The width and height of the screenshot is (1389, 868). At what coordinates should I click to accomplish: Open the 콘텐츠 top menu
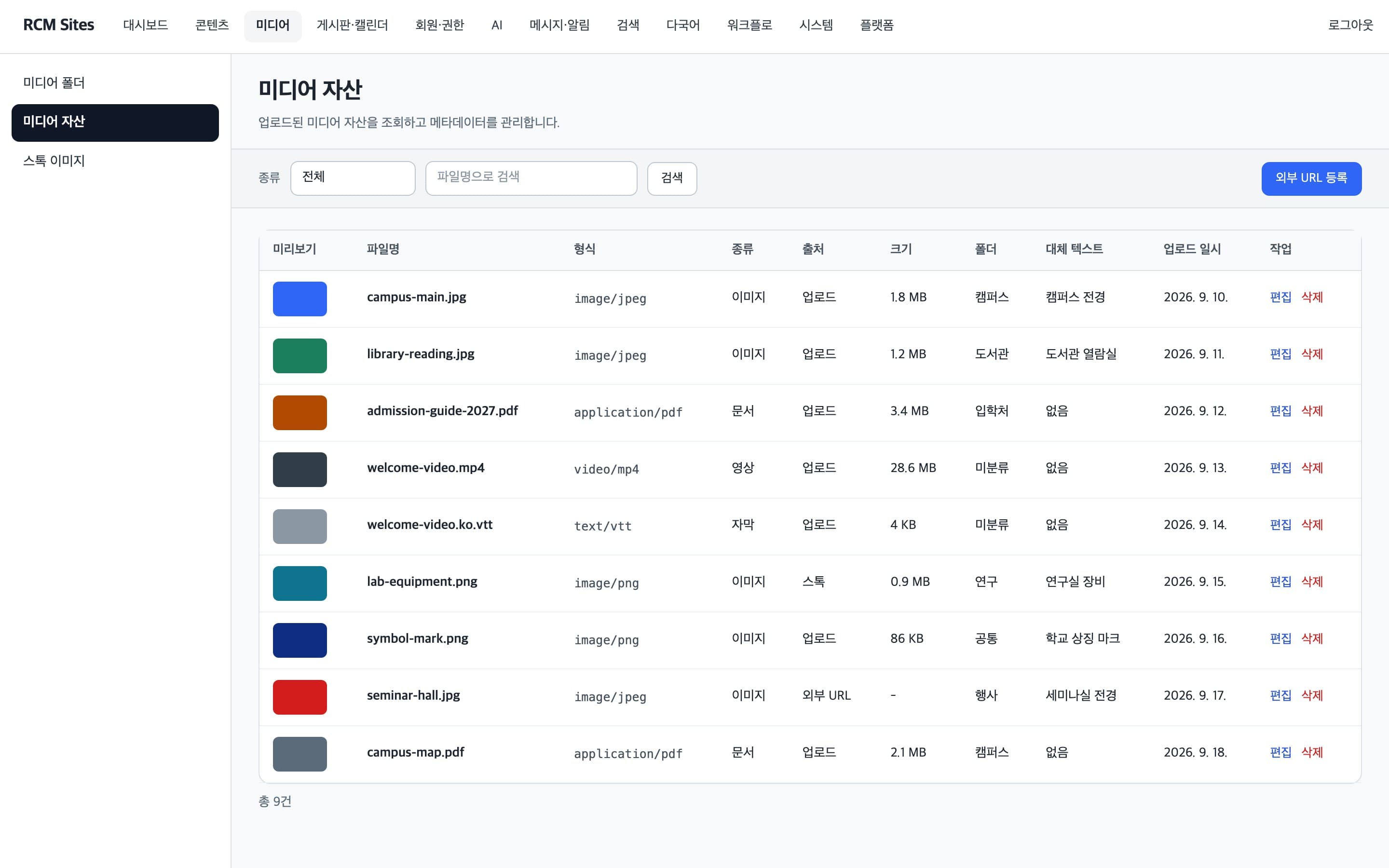pyautogui.click(x=212, y=25)
